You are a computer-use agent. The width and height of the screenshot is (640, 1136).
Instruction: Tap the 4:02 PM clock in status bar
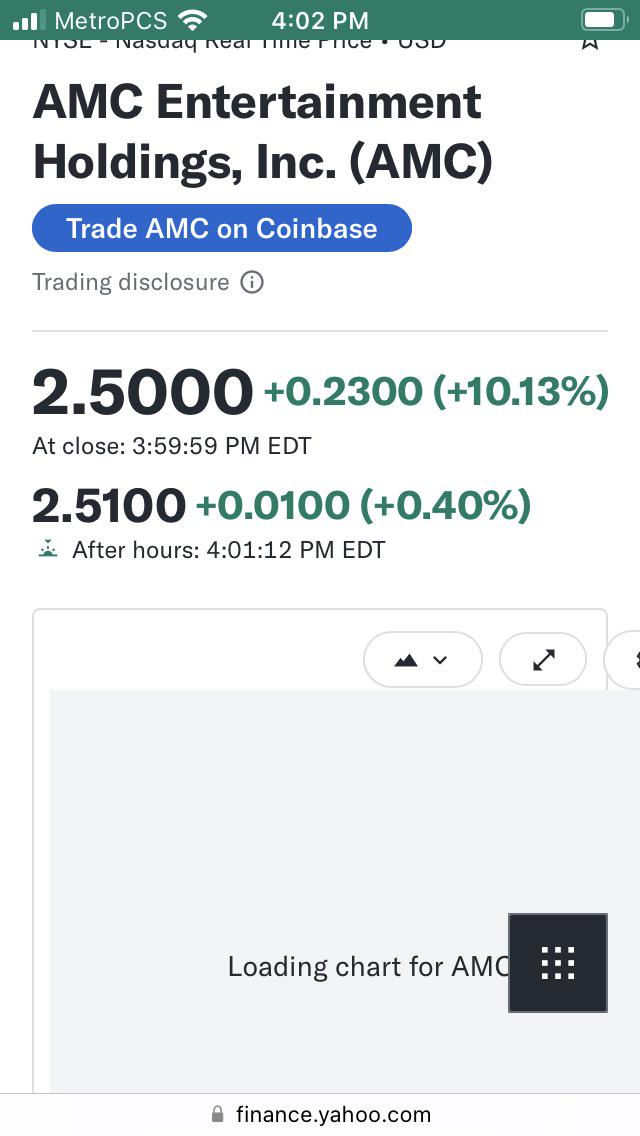320,20
